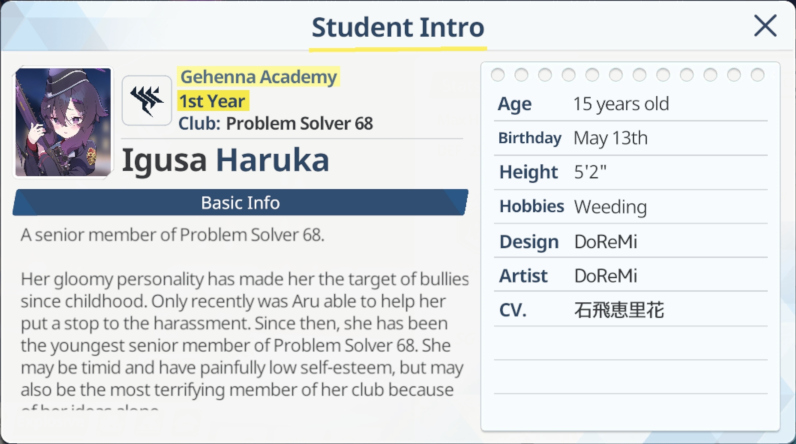Select the Age row showing 15 years old
This screenshot has height=444, width=796.
point(631,104)
